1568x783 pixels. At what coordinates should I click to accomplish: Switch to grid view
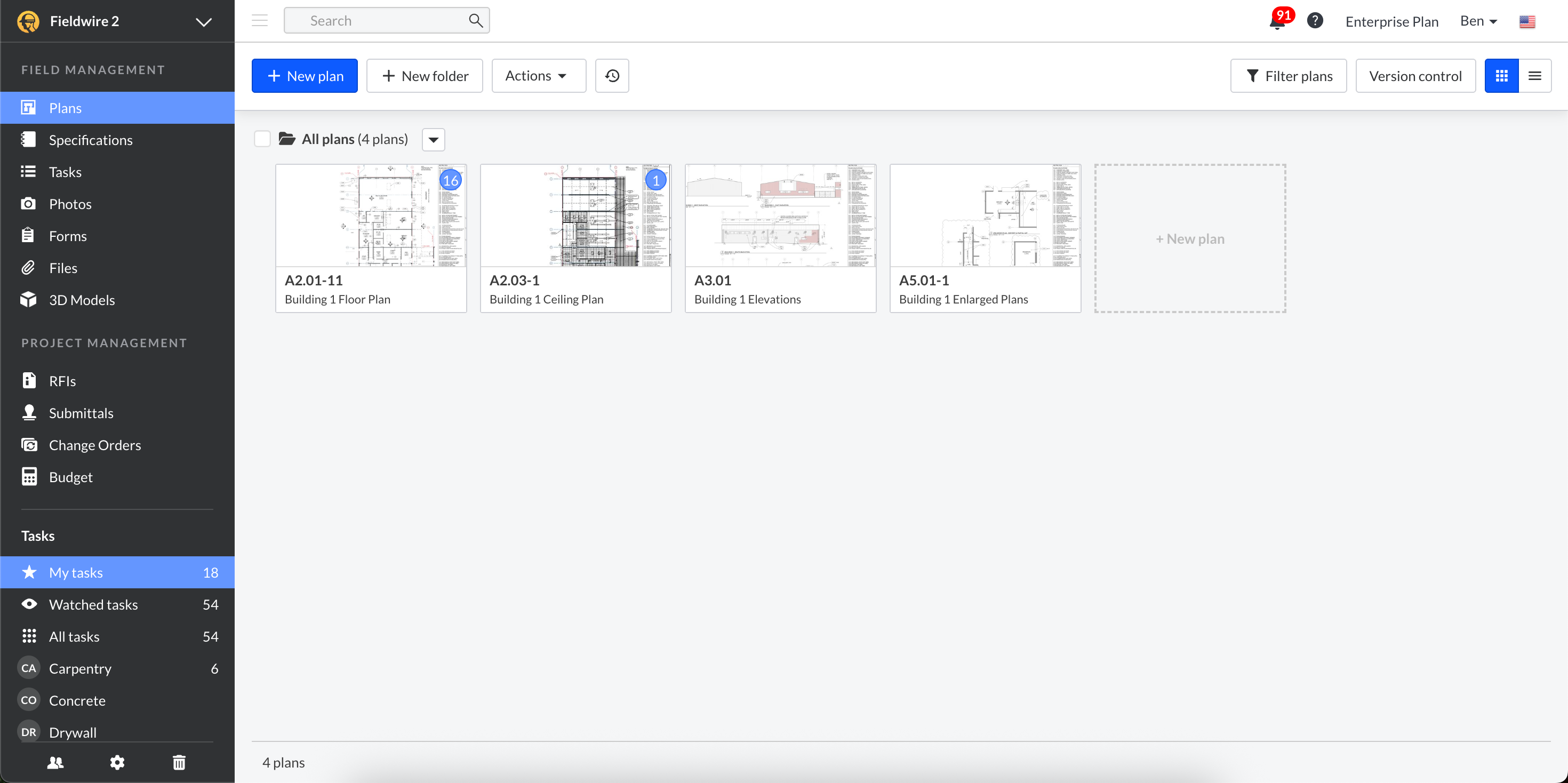point(1501,76)
